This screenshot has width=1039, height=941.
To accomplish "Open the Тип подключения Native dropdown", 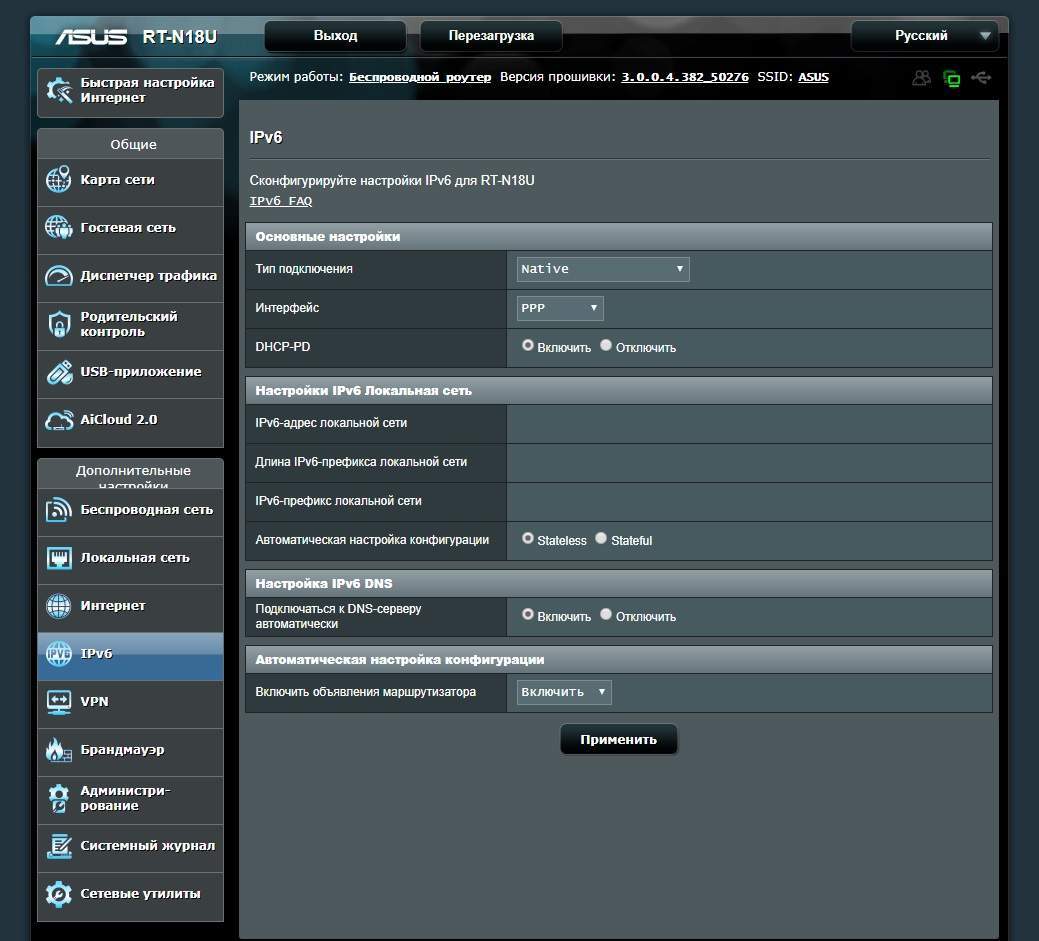I will coord(603,269).
